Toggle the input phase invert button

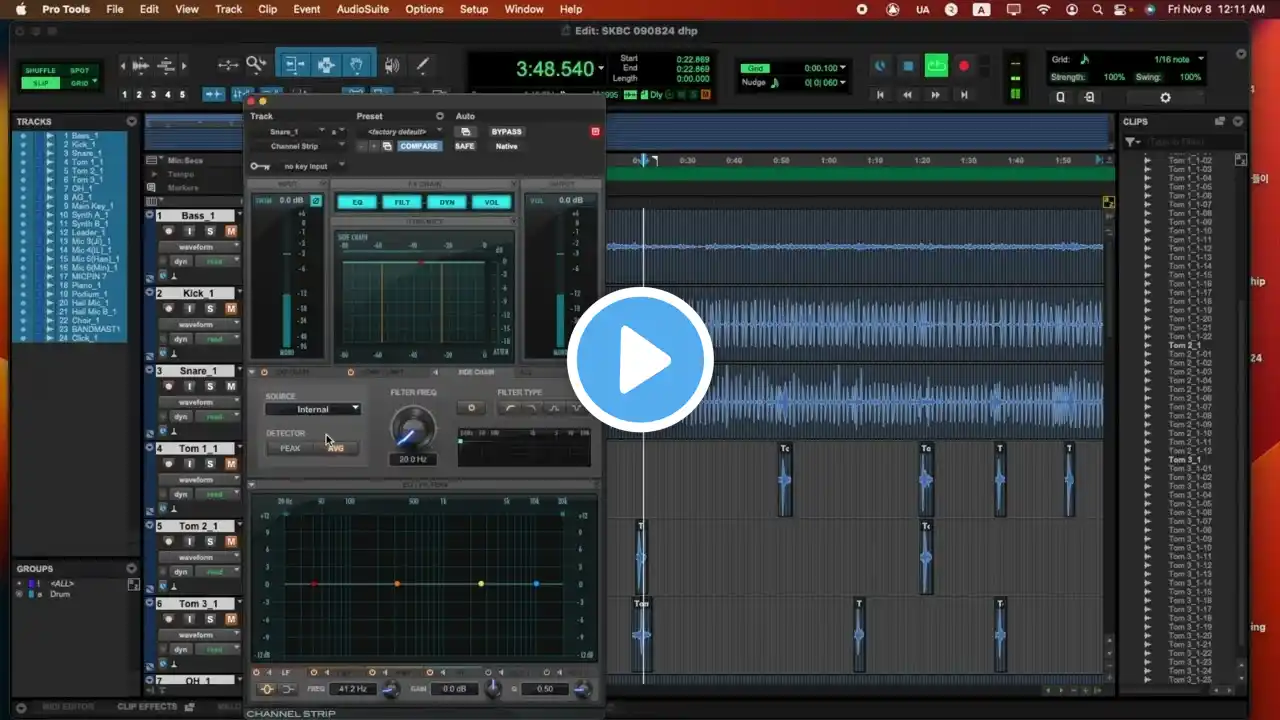pyautogui.click(x=316, y=200)
